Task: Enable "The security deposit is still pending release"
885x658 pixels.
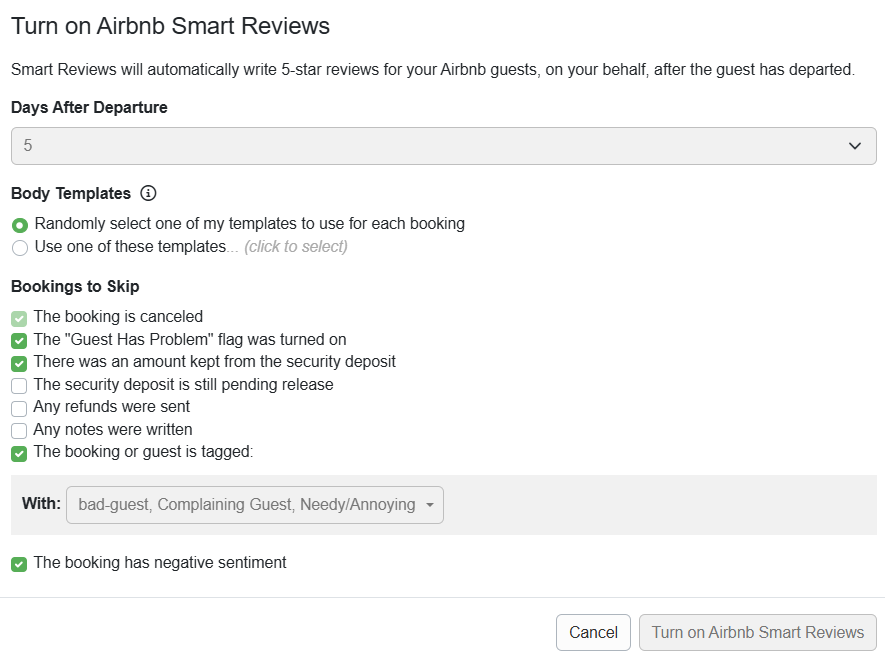Action: click(x=17, y=385)
